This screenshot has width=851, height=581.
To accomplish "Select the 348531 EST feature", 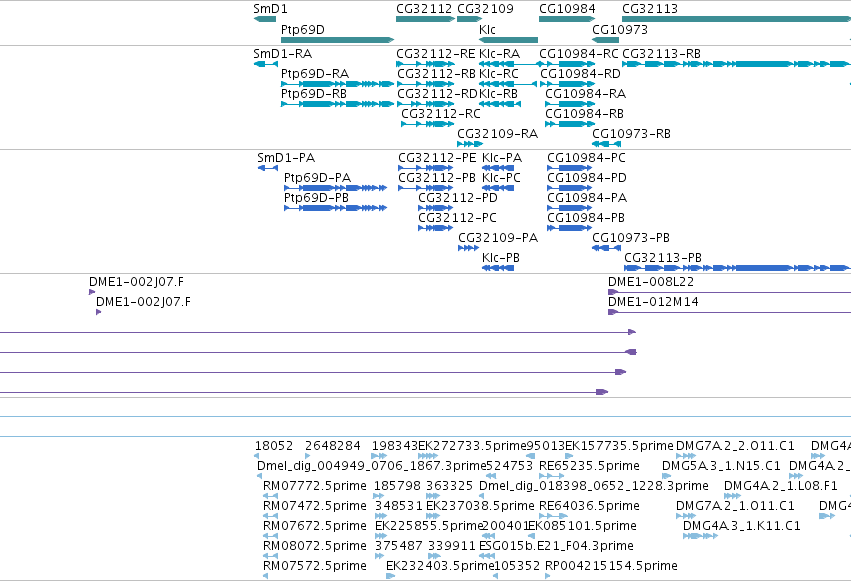I will point(380,516).
